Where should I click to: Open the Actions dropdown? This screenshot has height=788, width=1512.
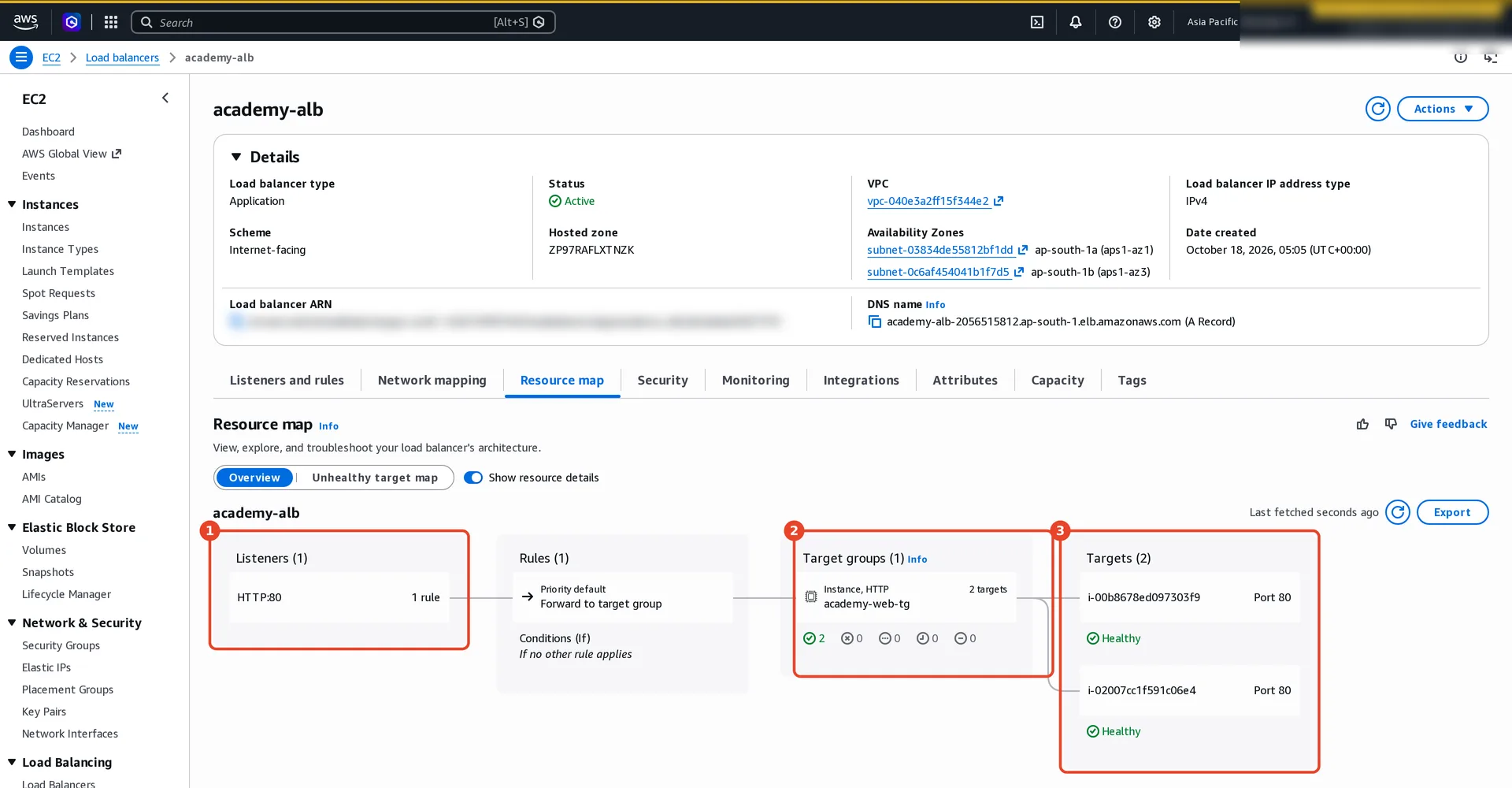click(1443, 109)
